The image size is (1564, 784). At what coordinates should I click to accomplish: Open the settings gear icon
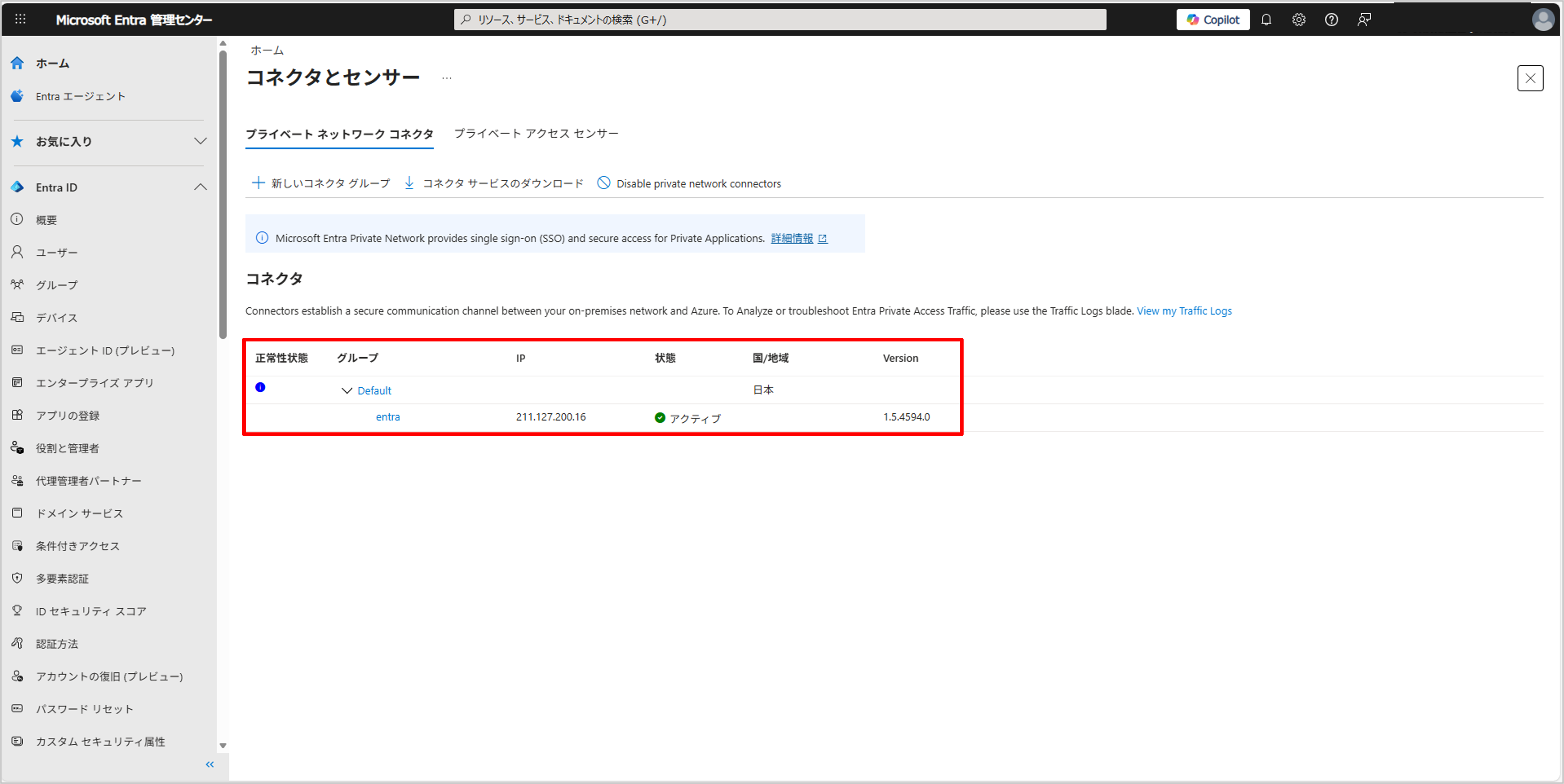[1299, 19]
